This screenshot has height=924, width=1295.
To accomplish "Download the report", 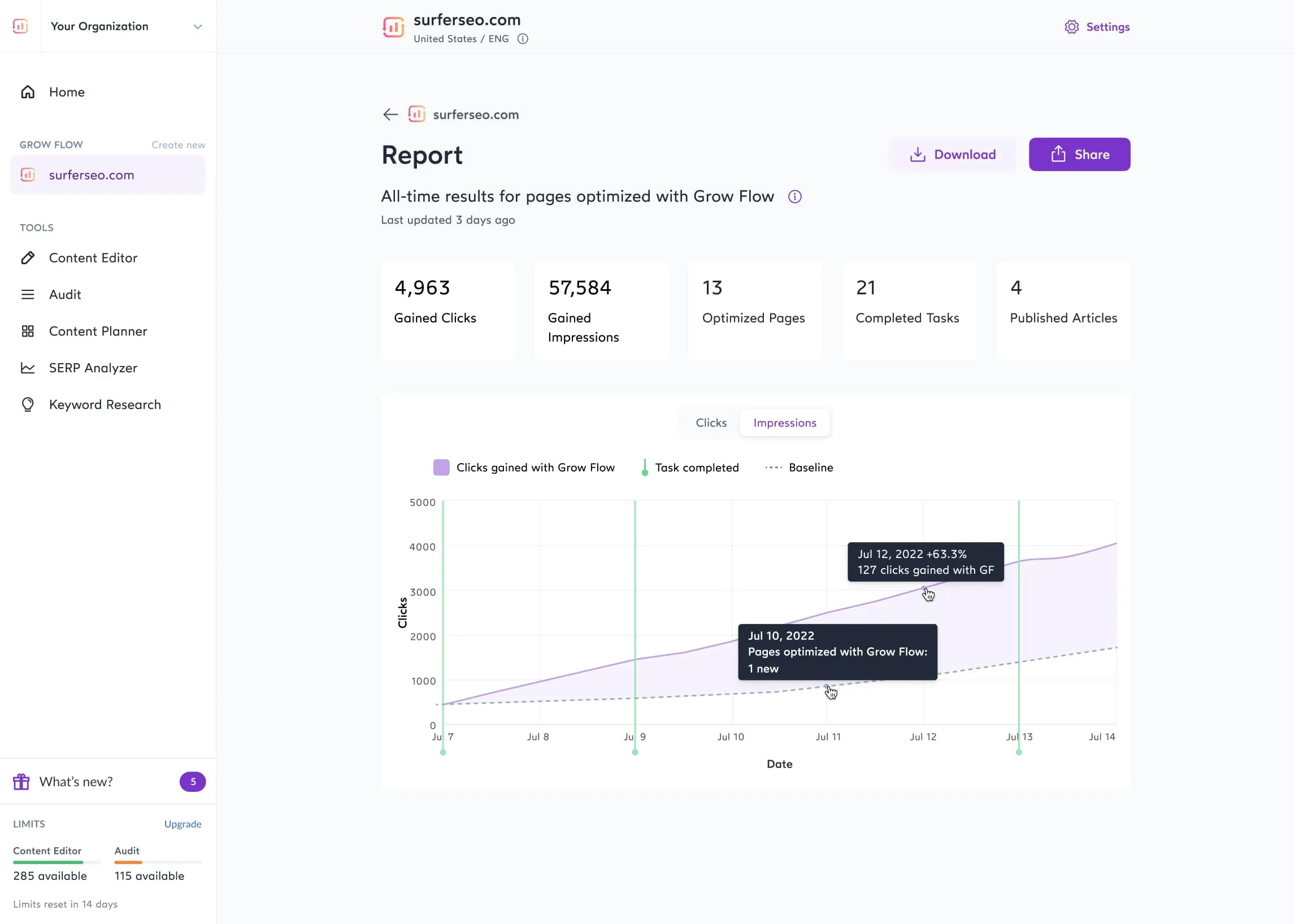I will 953,154.
